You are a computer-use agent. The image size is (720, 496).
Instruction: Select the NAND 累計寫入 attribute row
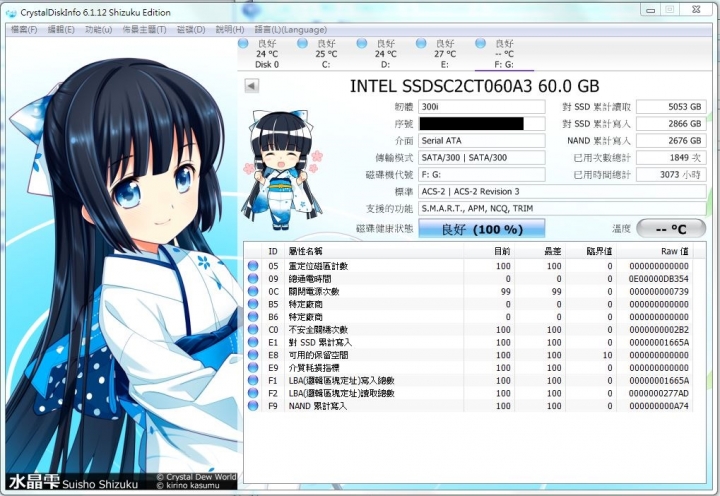coord(468,406)
